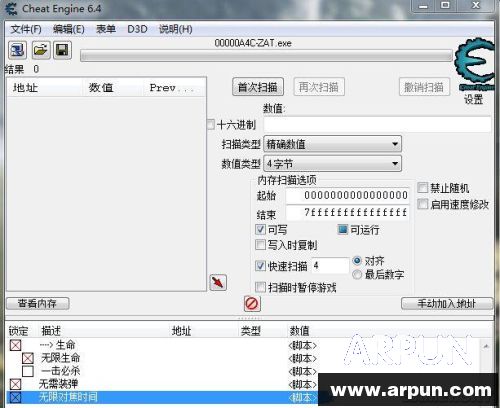Viewport: 500px width, 408px height.
Task: Sort results by 地址 column header
Action: [x=44, y=88]
